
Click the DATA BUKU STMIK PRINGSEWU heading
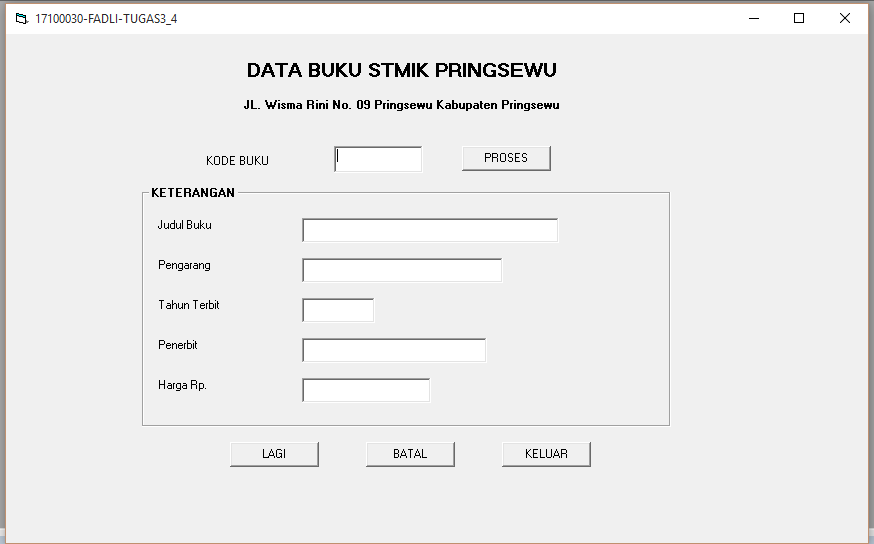point(401,70)
